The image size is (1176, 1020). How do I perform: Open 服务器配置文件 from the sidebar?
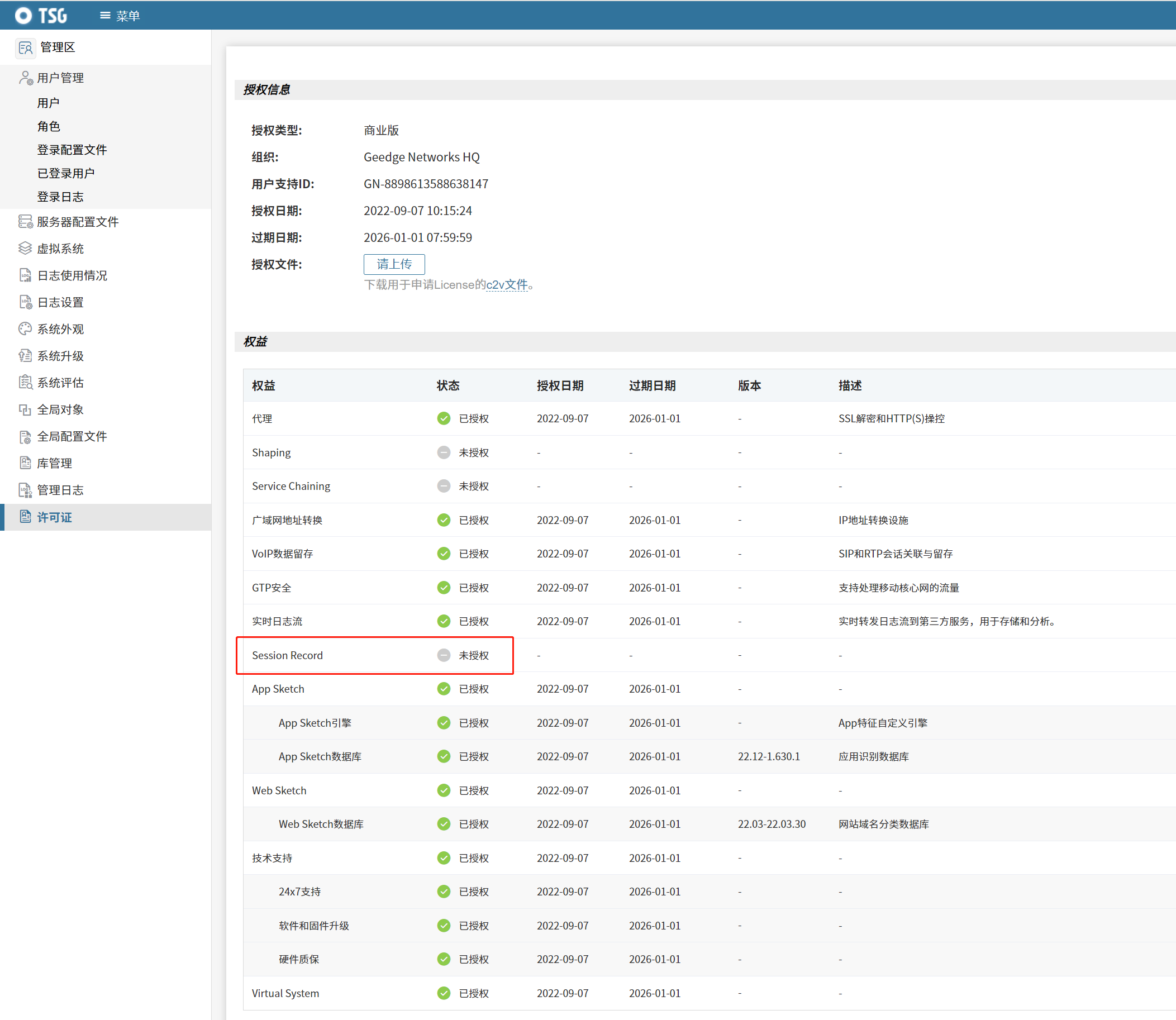coord(78,222)
